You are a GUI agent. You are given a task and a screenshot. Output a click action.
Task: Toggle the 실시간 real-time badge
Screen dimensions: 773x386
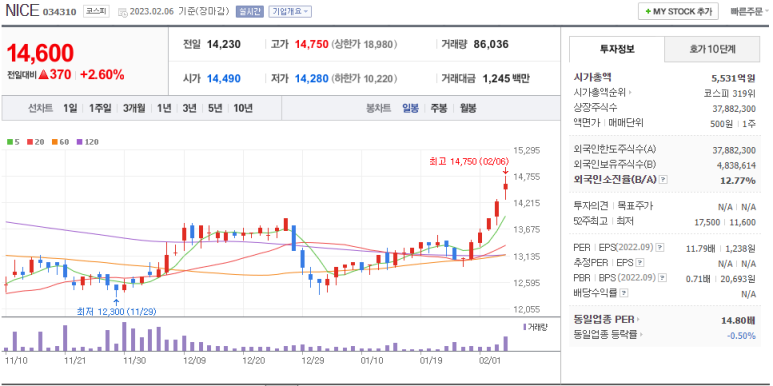(250, 11)
